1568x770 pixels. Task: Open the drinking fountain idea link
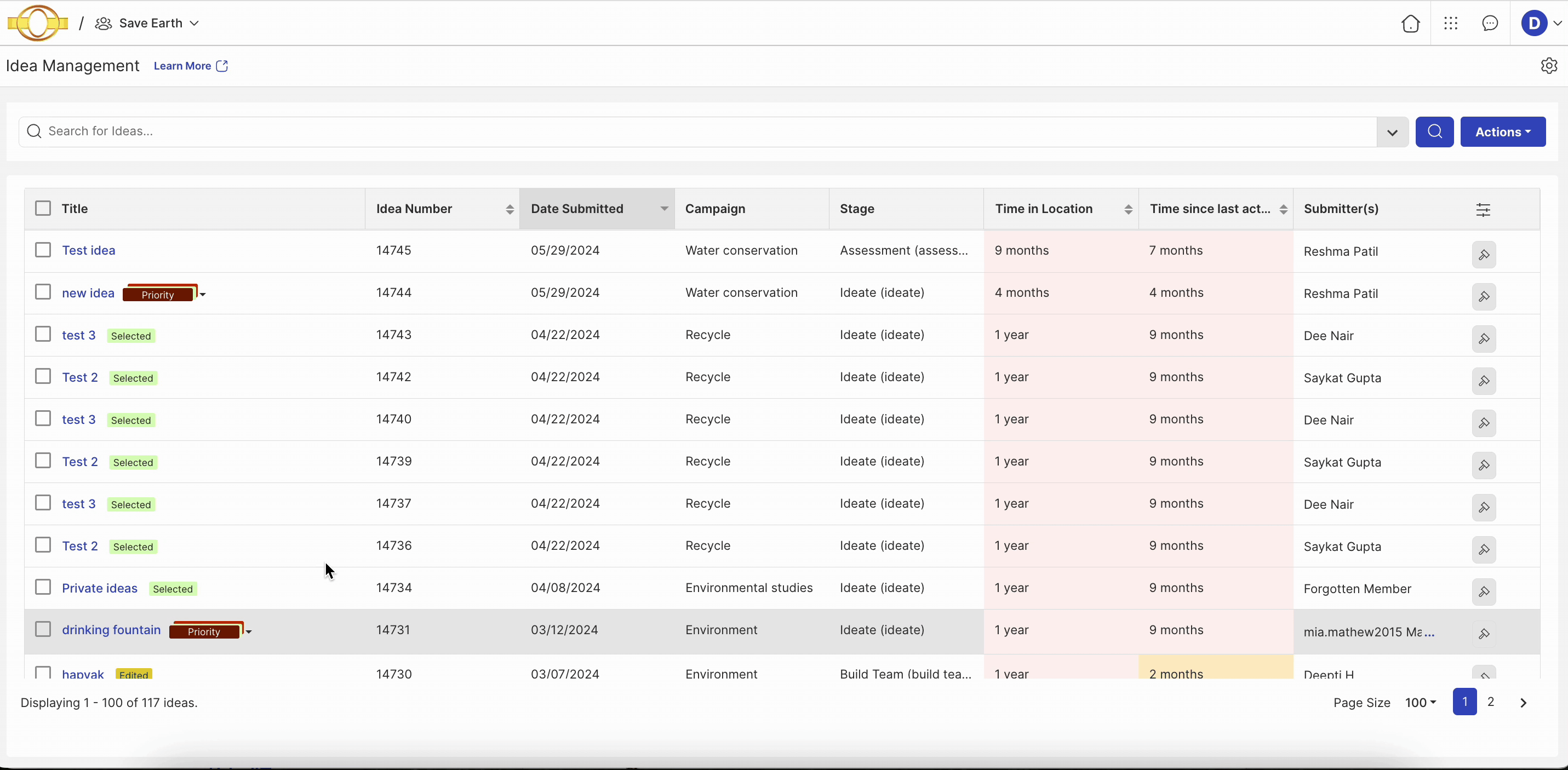111,630
